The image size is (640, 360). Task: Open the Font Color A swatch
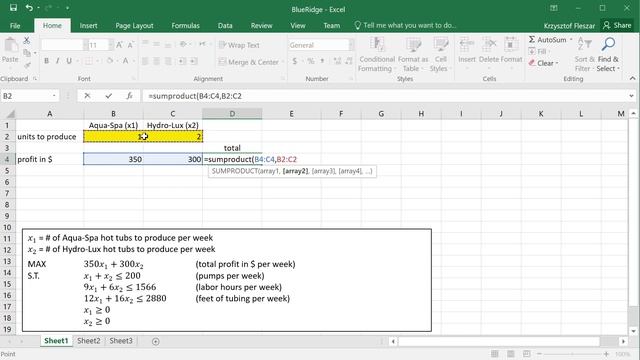coord(126,61)
